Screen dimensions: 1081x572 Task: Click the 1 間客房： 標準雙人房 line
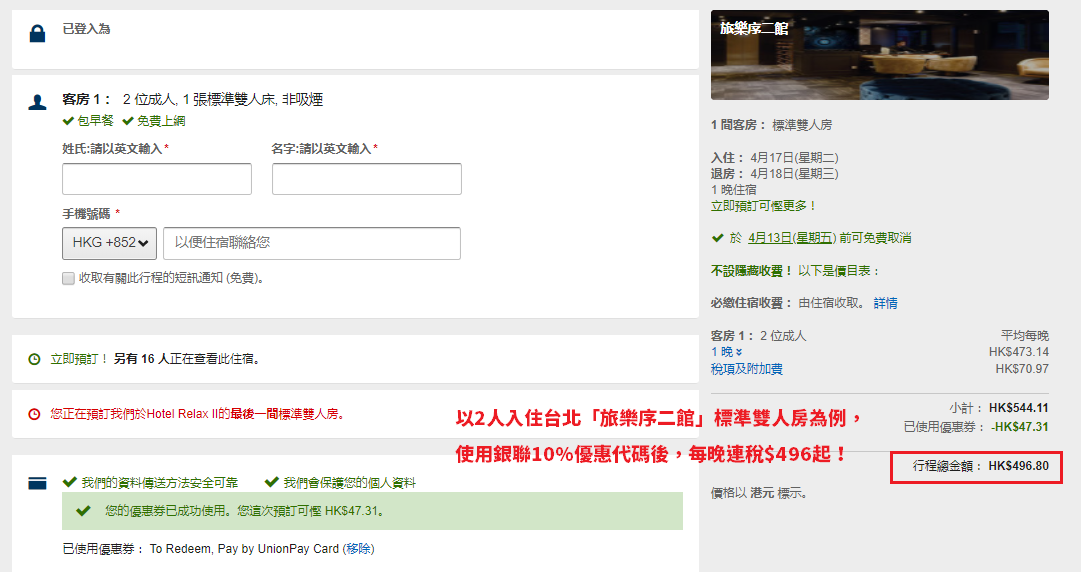pos(771,125)
